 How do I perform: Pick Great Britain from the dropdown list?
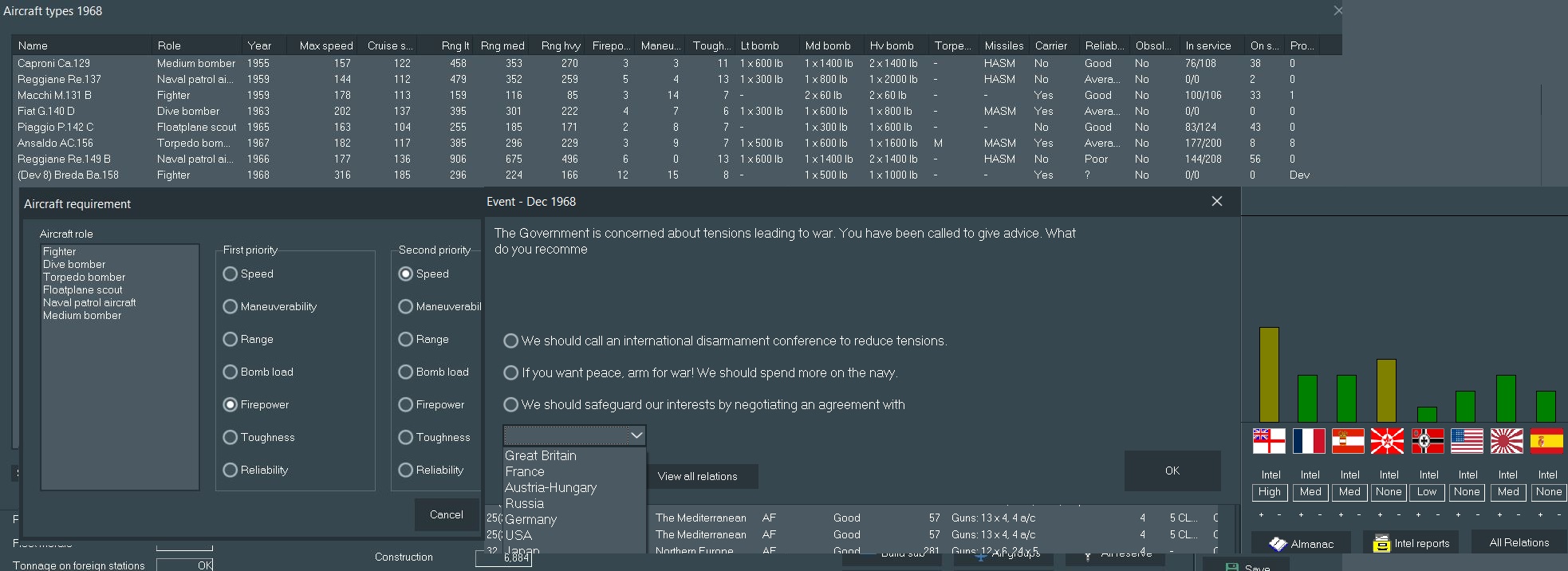574,455
